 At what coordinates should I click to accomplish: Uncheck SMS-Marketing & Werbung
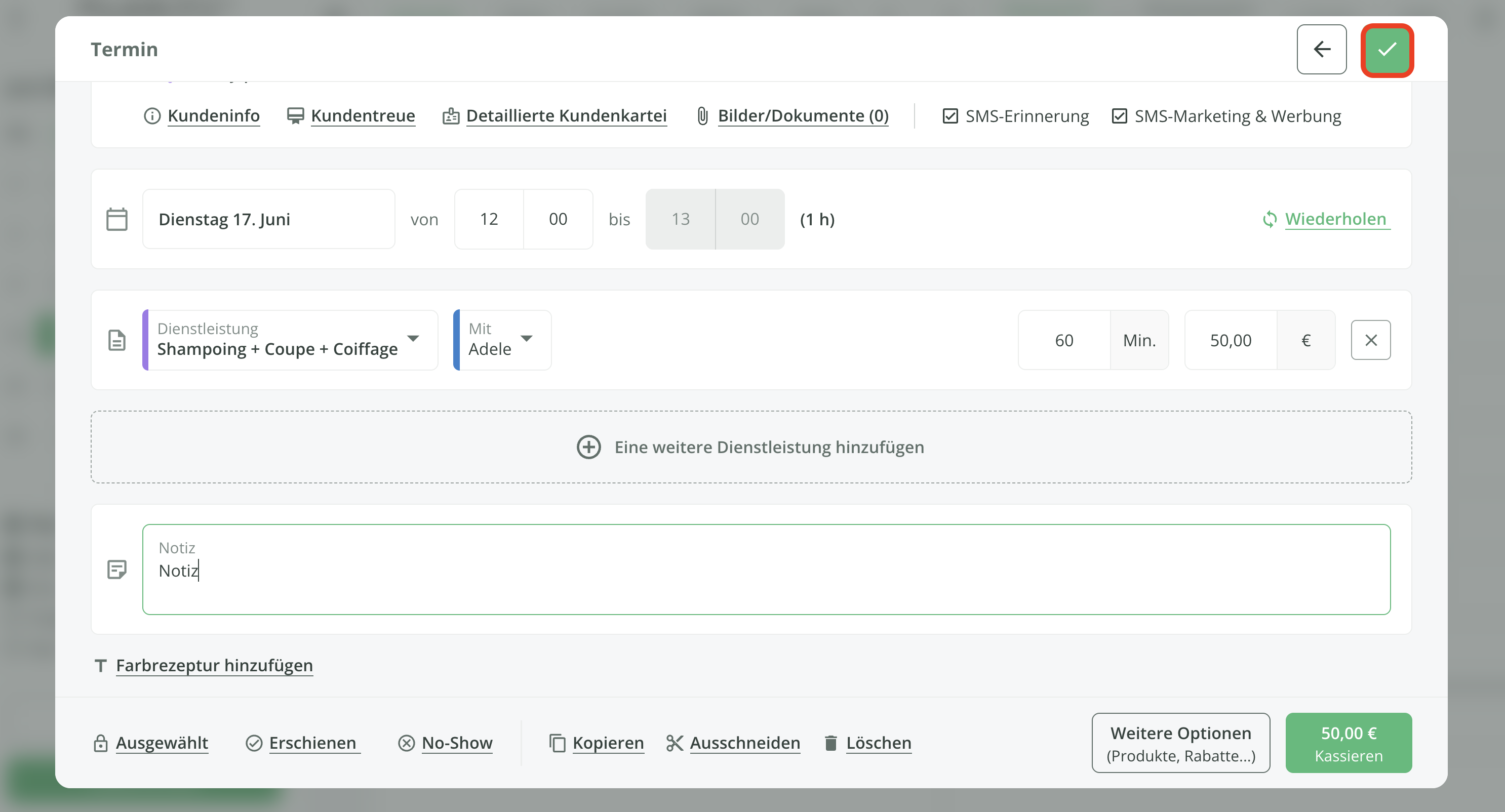1120,115
